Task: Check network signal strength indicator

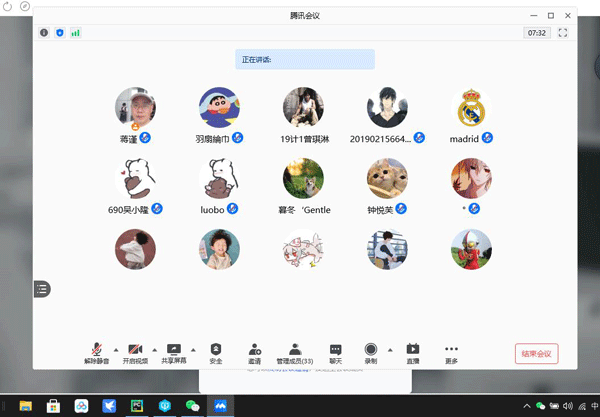Action: (x=75, y=33)
